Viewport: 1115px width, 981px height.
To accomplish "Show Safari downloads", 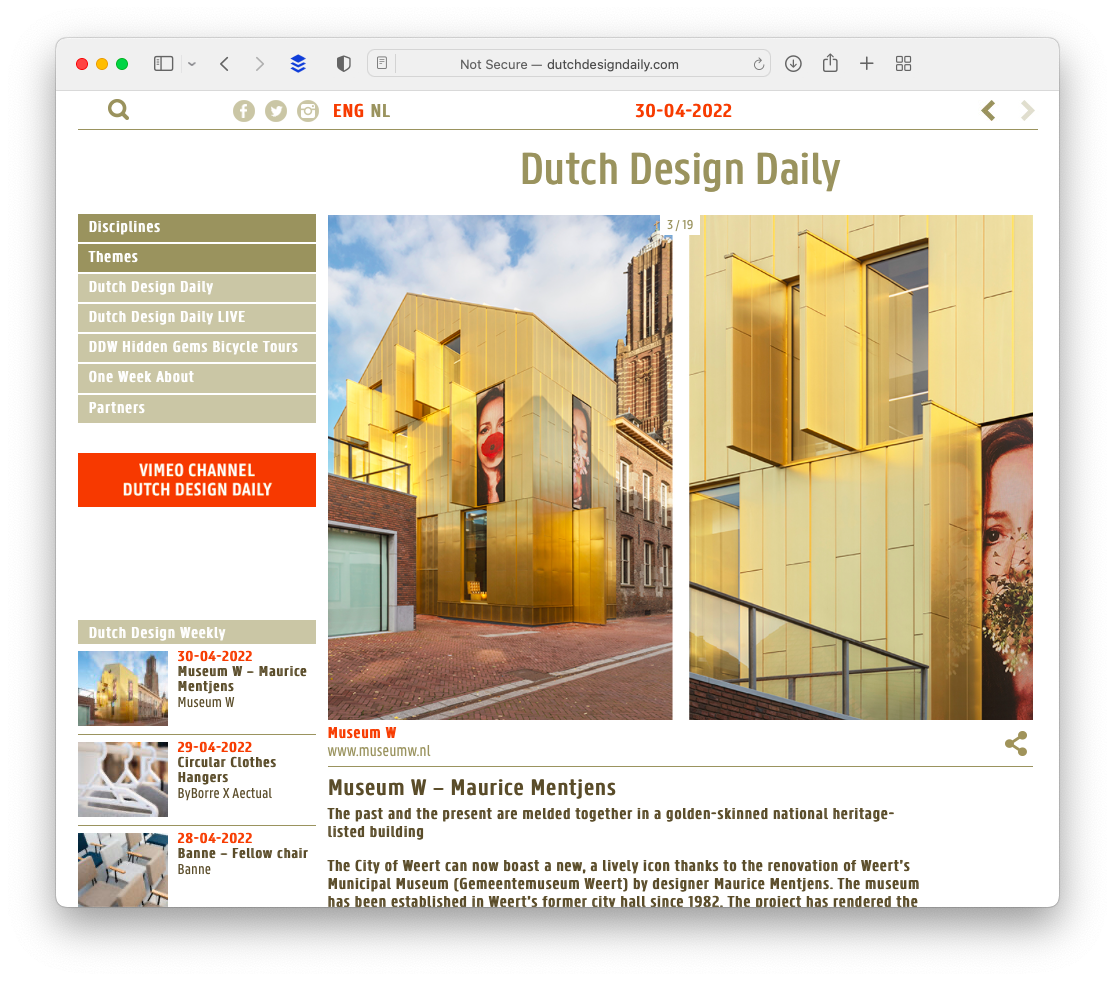I will (x=794, y=64).
